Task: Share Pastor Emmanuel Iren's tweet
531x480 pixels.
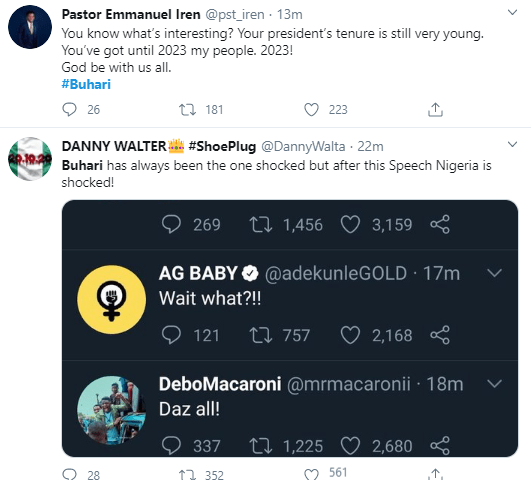Action: (435, 110)
